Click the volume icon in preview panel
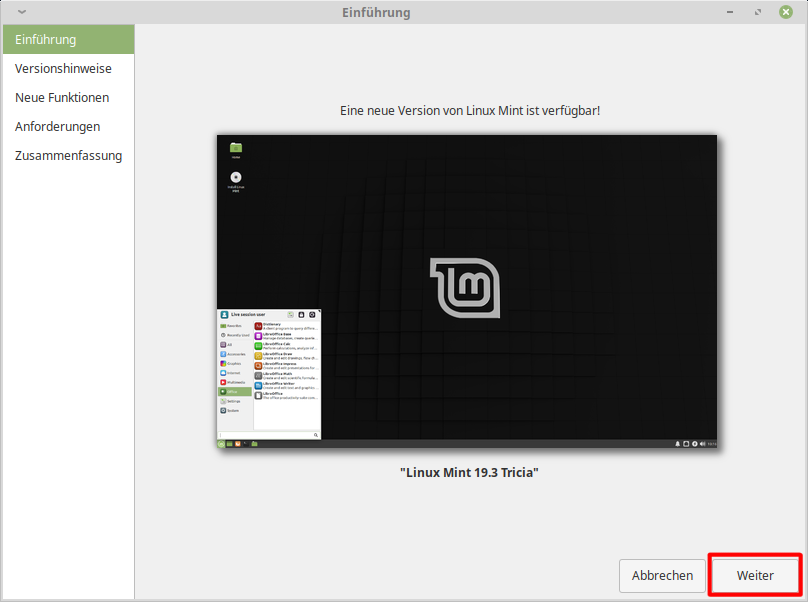This screenshot has height=602, width=808. (703, 443)
